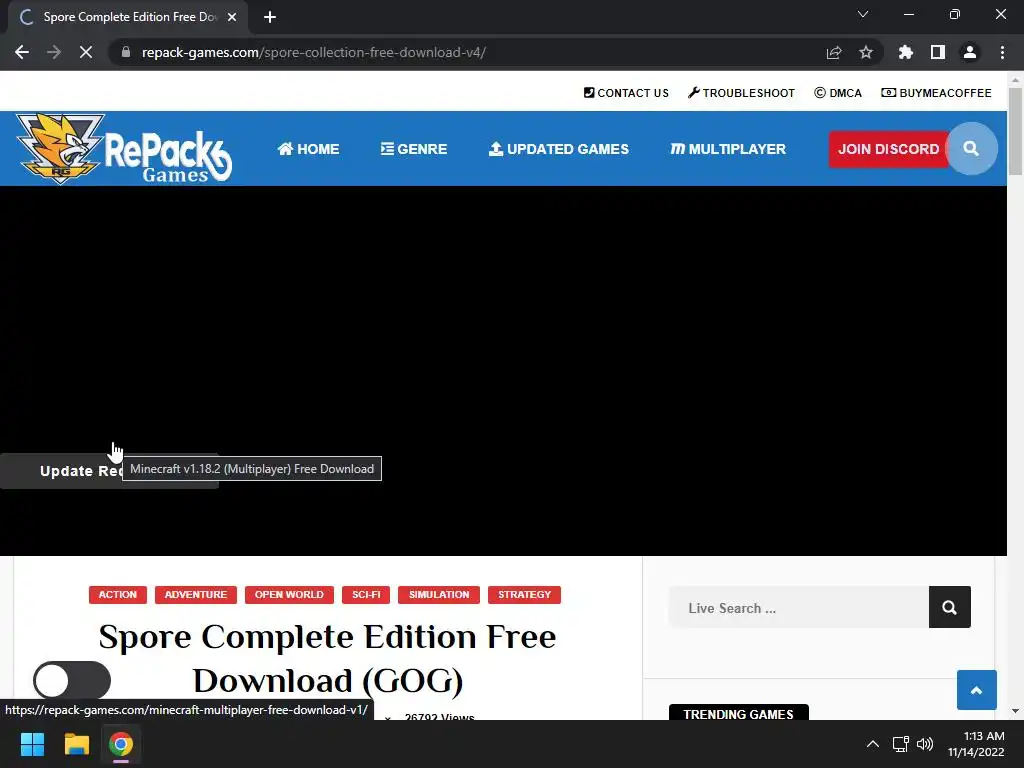1024x768 pixels.
Task: Click the Join Discord button
Action: pos(888,149)
